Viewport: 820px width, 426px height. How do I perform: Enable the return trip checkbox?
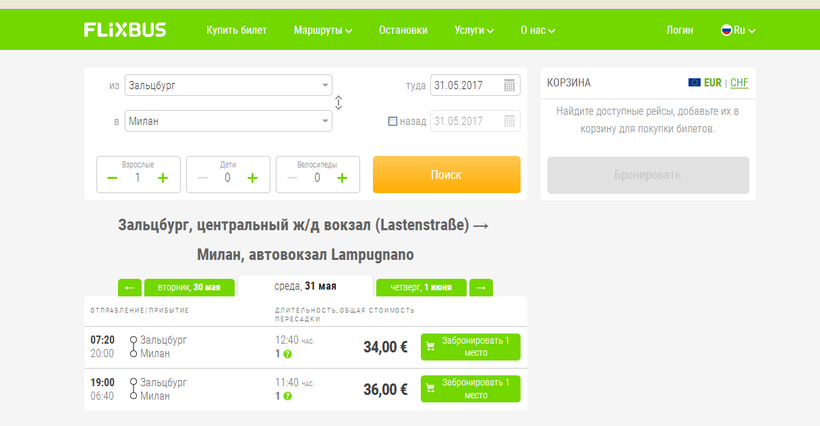(x=393, y=122)
